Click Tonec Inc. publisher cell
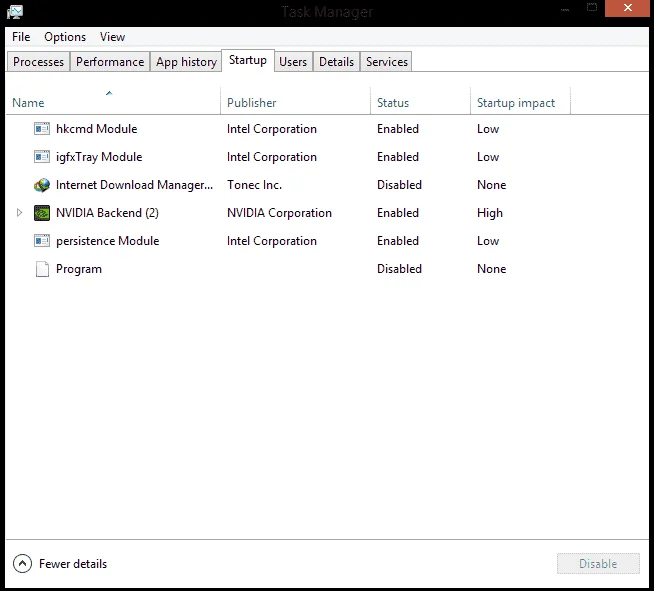The height and width of the screenshot is (591, 654). (254, 185)
